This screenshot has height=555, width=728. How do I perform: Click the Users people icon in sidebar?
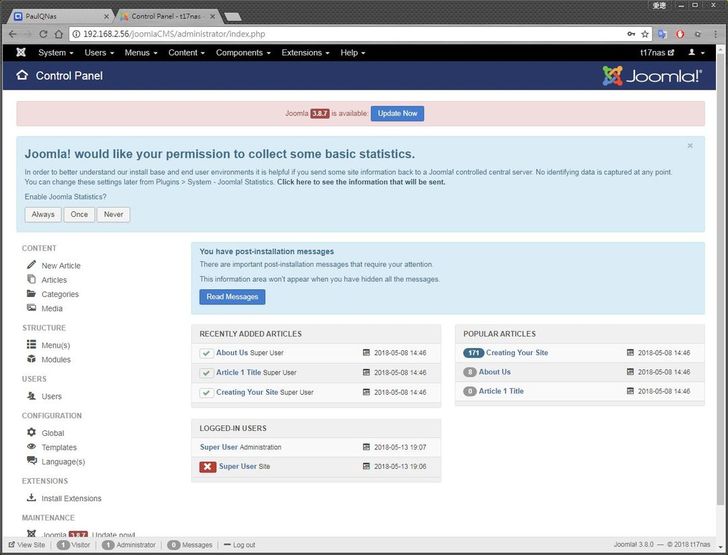pos(31,396)
